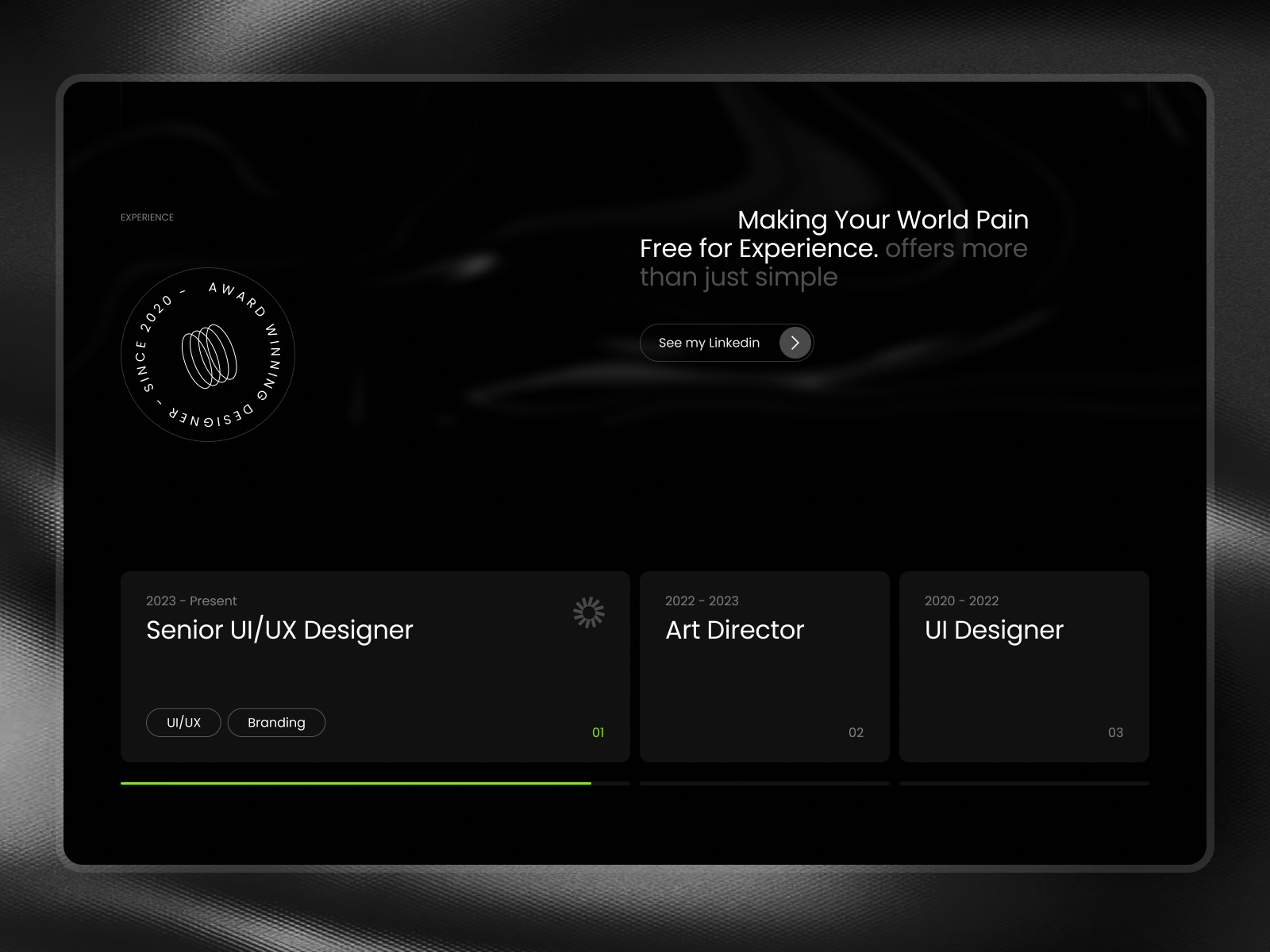The width and height of the screenshot is (1270, 952).
Task: Click the 03 card number
Action: [x=1115, y=732]
